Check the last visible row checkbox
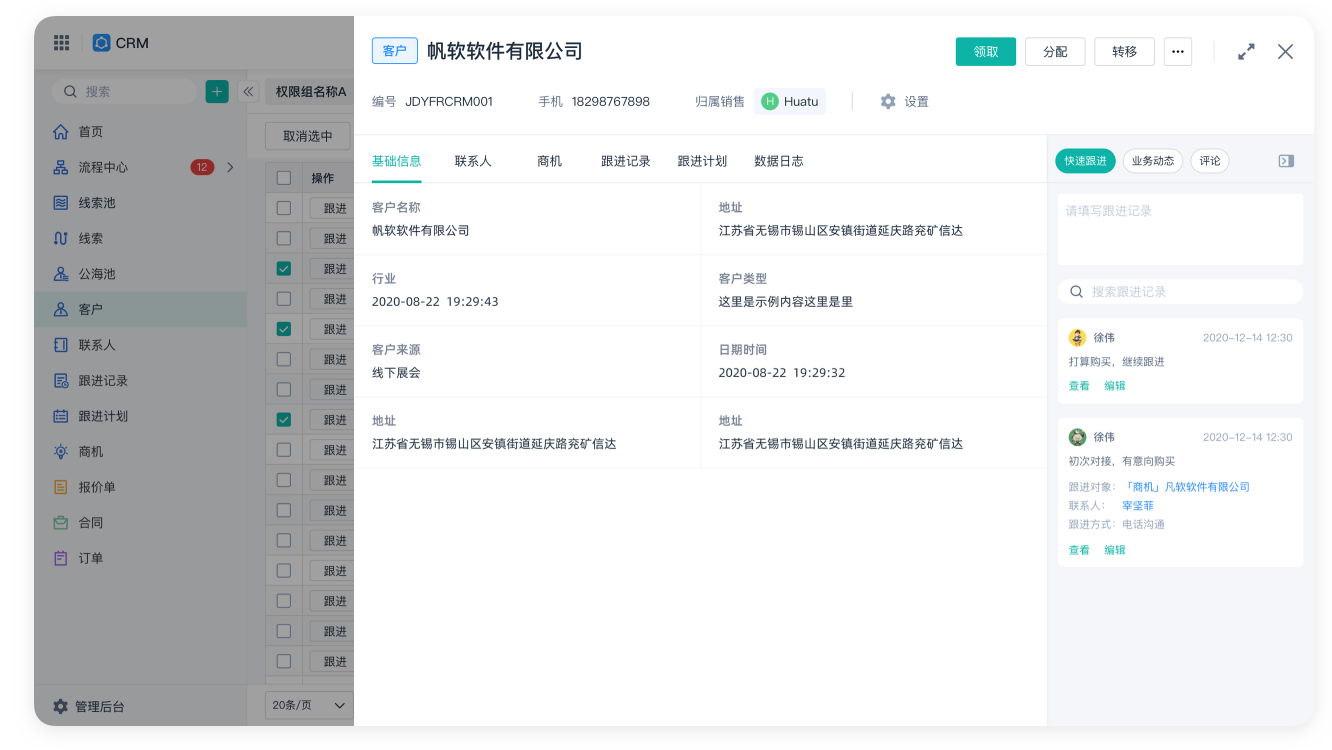1332x750 pixels. coord(284,661)
